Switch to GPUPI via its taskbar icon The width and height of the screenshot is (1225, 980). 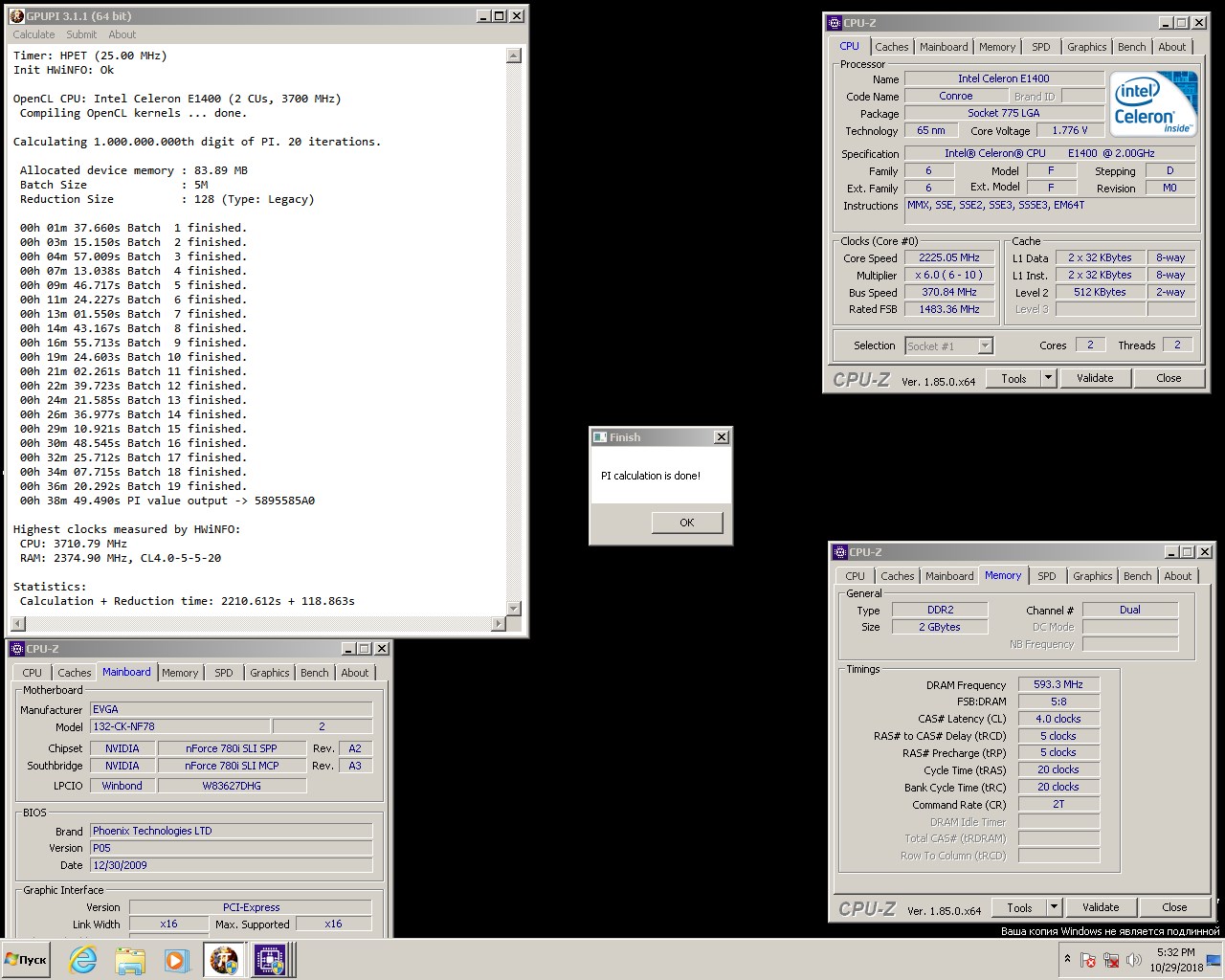224,960
